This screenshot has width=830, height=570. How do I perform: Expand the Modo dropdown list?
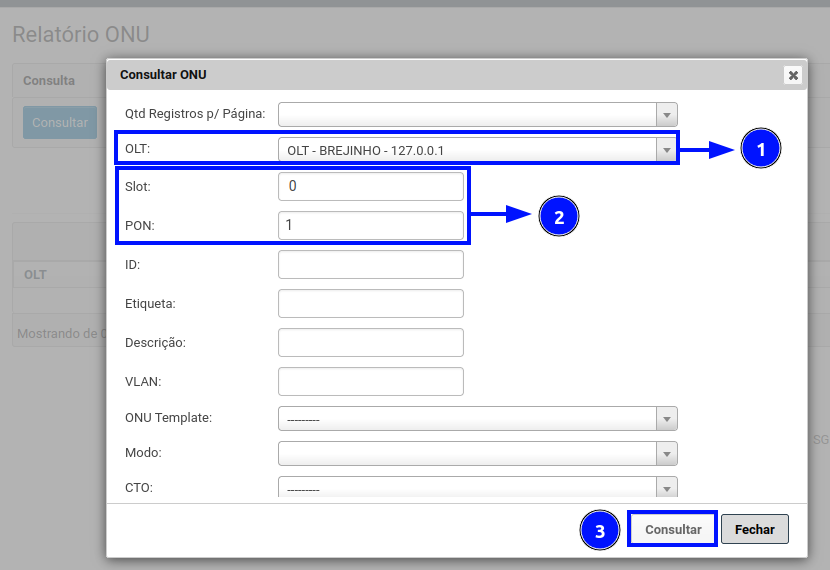click(x=477, y=454)
